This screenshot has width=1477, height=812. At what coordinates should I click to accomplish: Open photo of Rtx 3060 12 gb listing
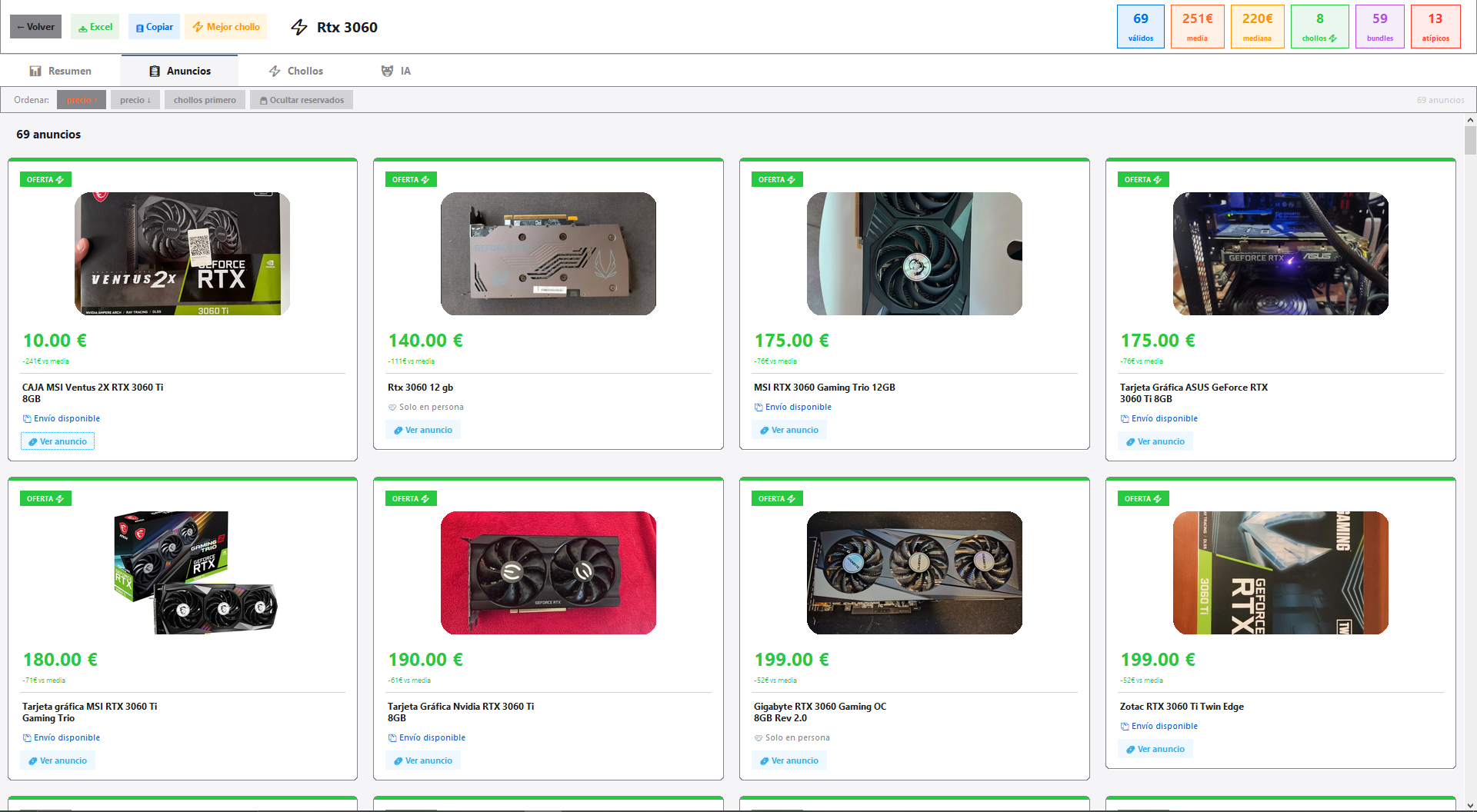click(548, 254)
